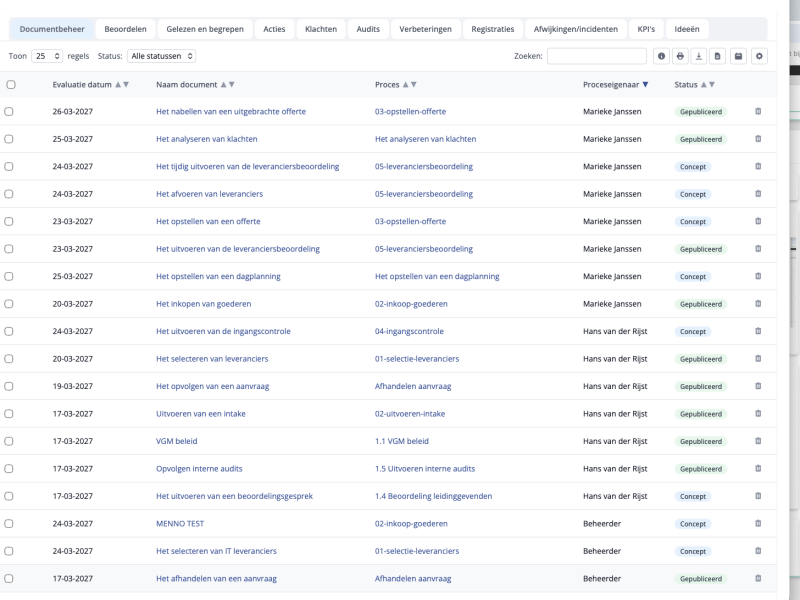Screen dimensions: 800x600
Task: Sort descending on the Proceseigenaar column
Action: tap(644, 85)
